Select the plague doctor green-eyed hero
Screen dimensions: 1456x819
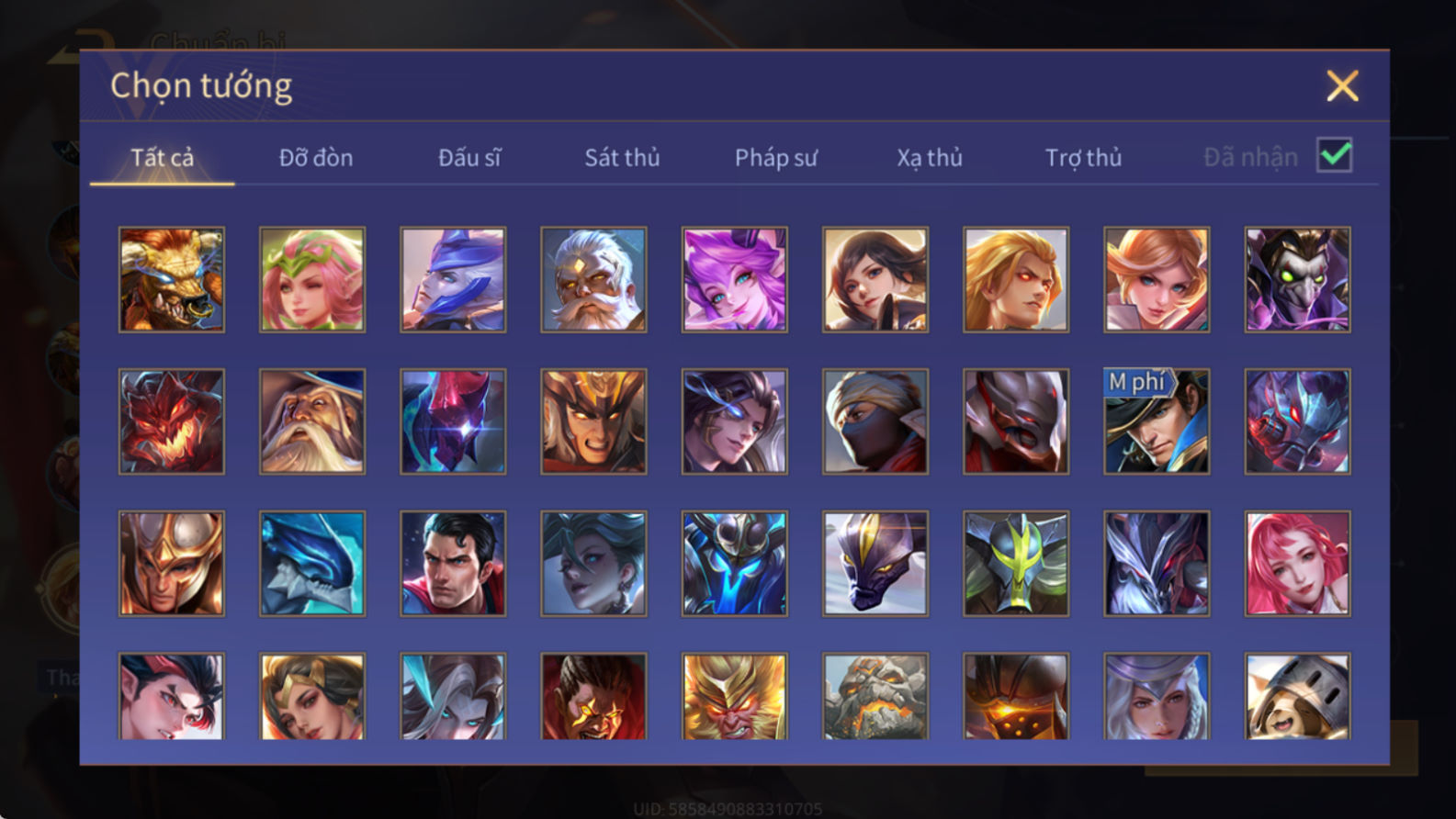click(x=1297, y=279)
